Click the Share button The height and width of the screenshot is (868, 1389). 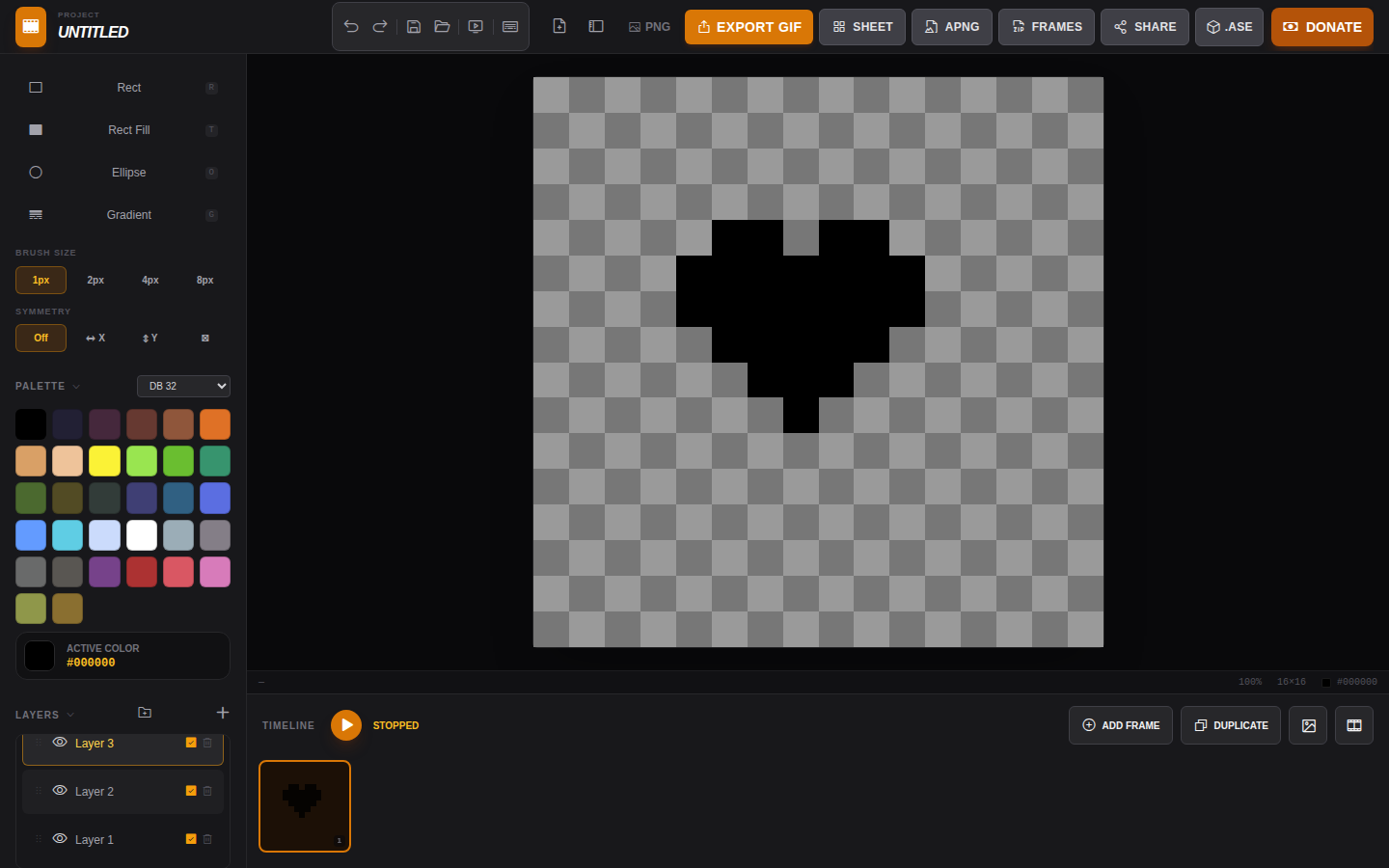point(1145,27)
